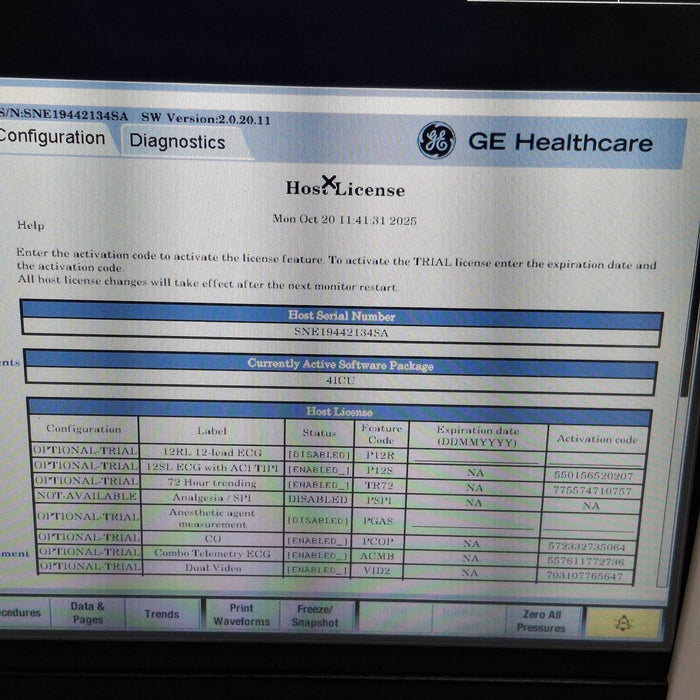Click the yellow alarm bell button
Screen dimensions: 700x700
[x=623, y=623]
